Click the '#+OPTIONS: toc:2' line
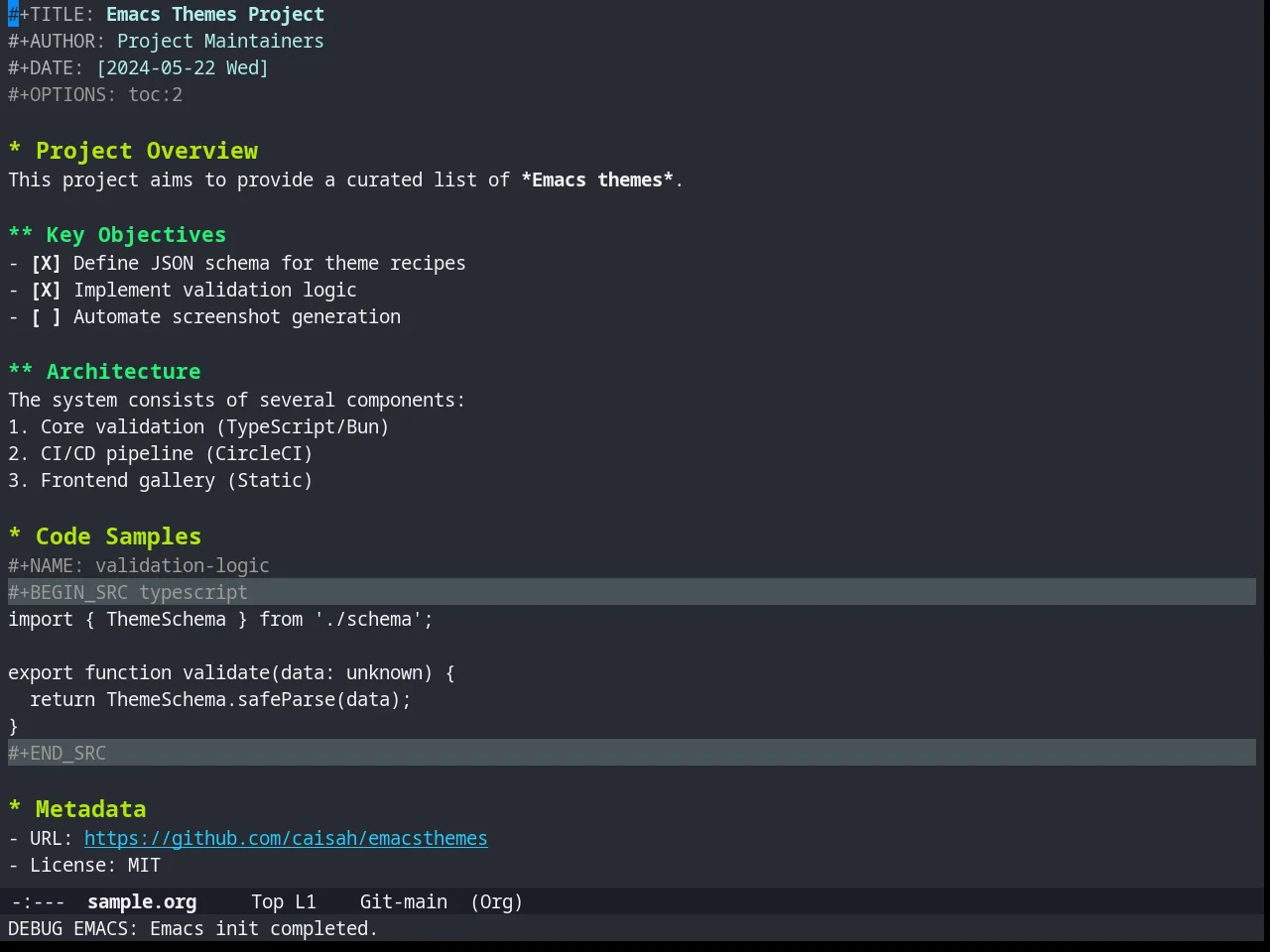The width and height of the screenshot is (1270, 952). coord(95,94)
